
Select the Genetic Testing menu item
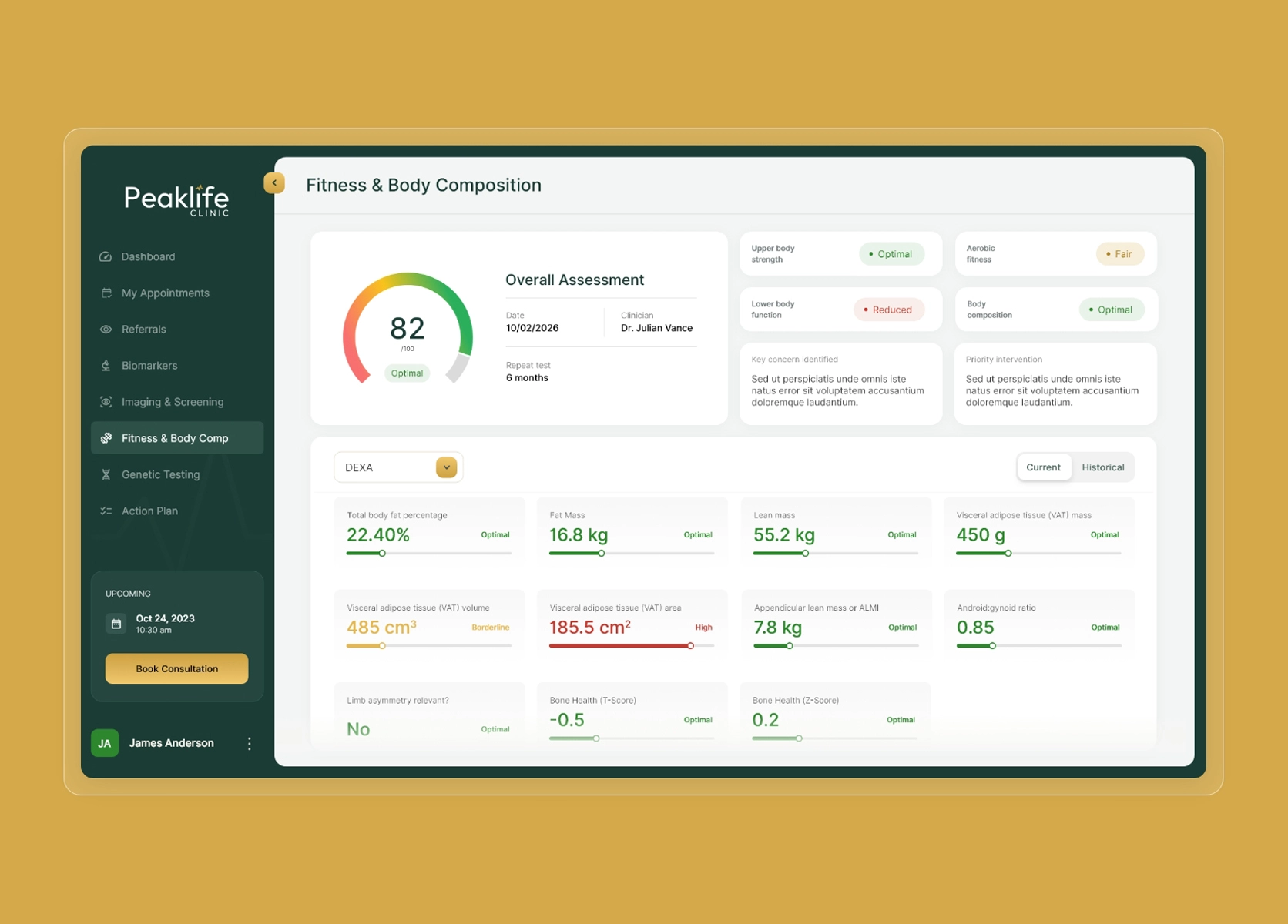click(x=177, y=474)
